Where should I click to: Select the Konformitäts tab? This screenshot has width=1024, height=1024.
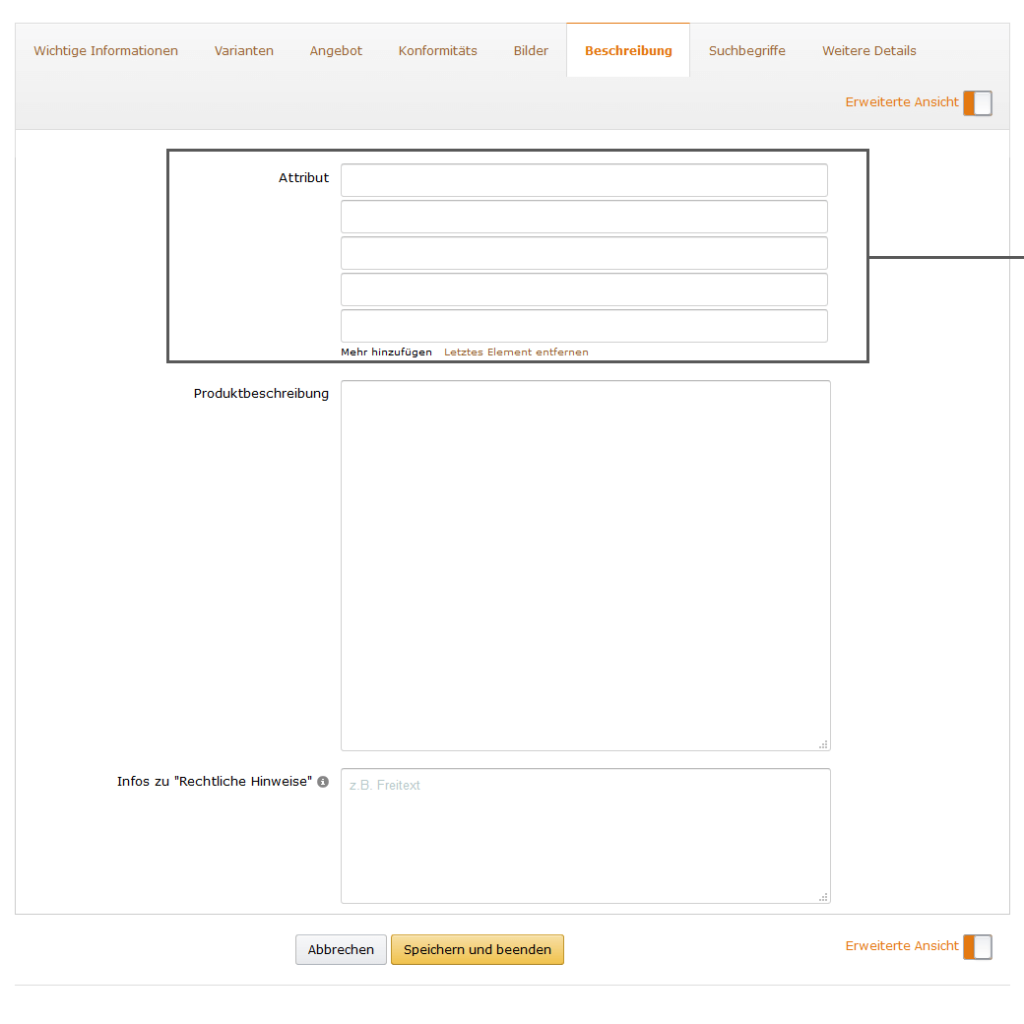click(x=437, y=51)
